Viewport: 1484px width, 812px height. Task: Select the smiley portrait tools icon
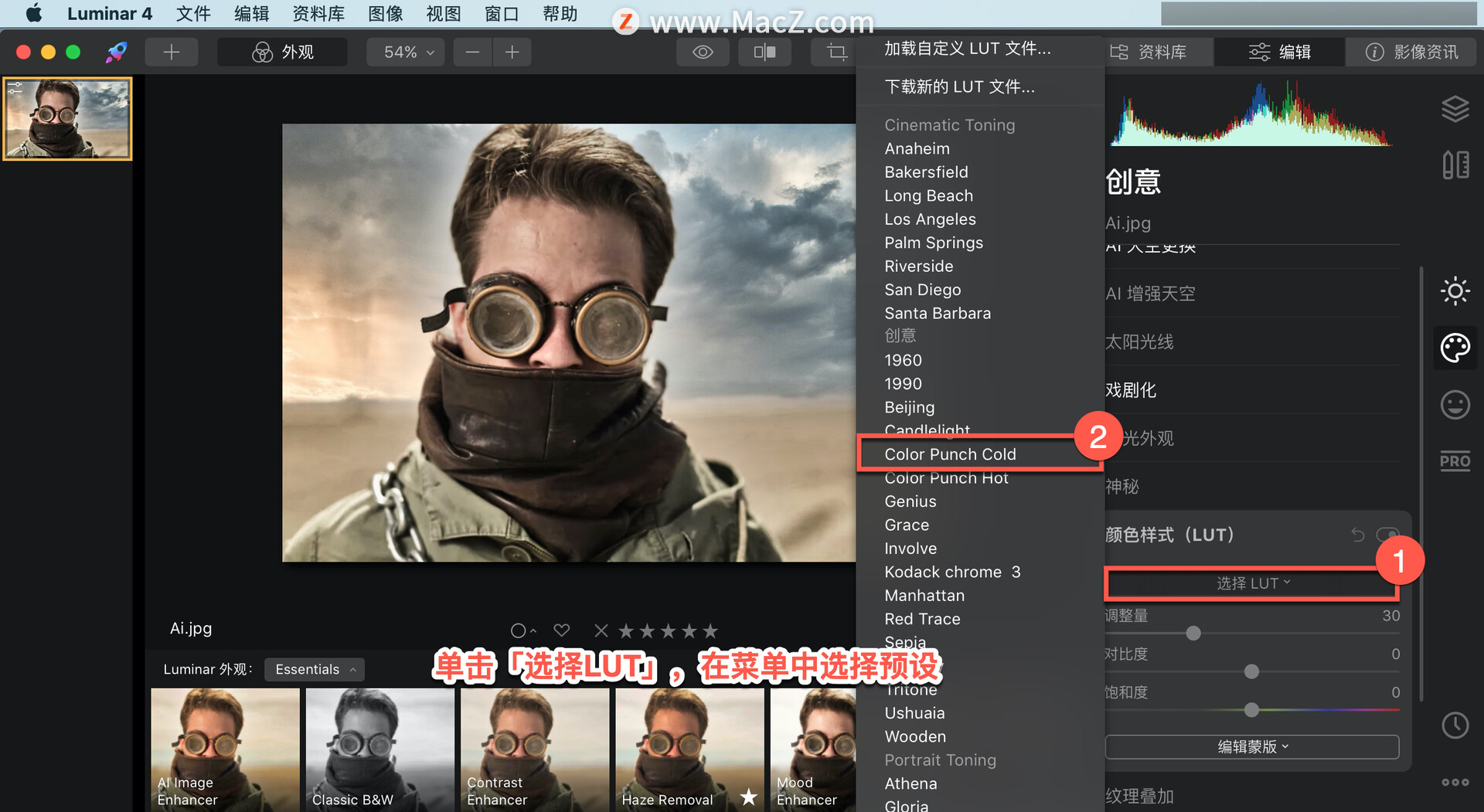coord(1455,405)
